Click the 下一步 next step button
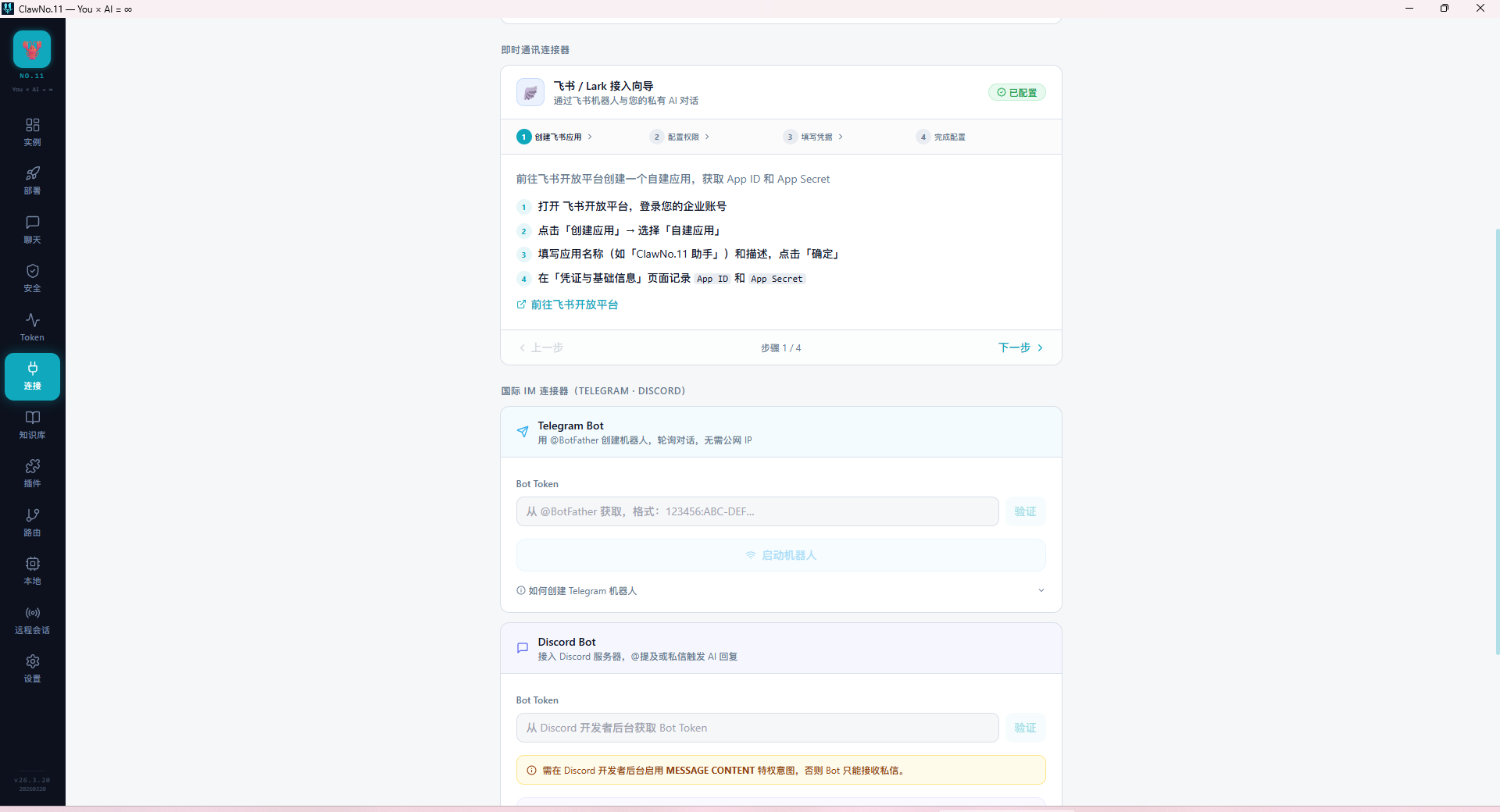The width and height of the screenshot is (1500, 812). [x=1021, y=347]
